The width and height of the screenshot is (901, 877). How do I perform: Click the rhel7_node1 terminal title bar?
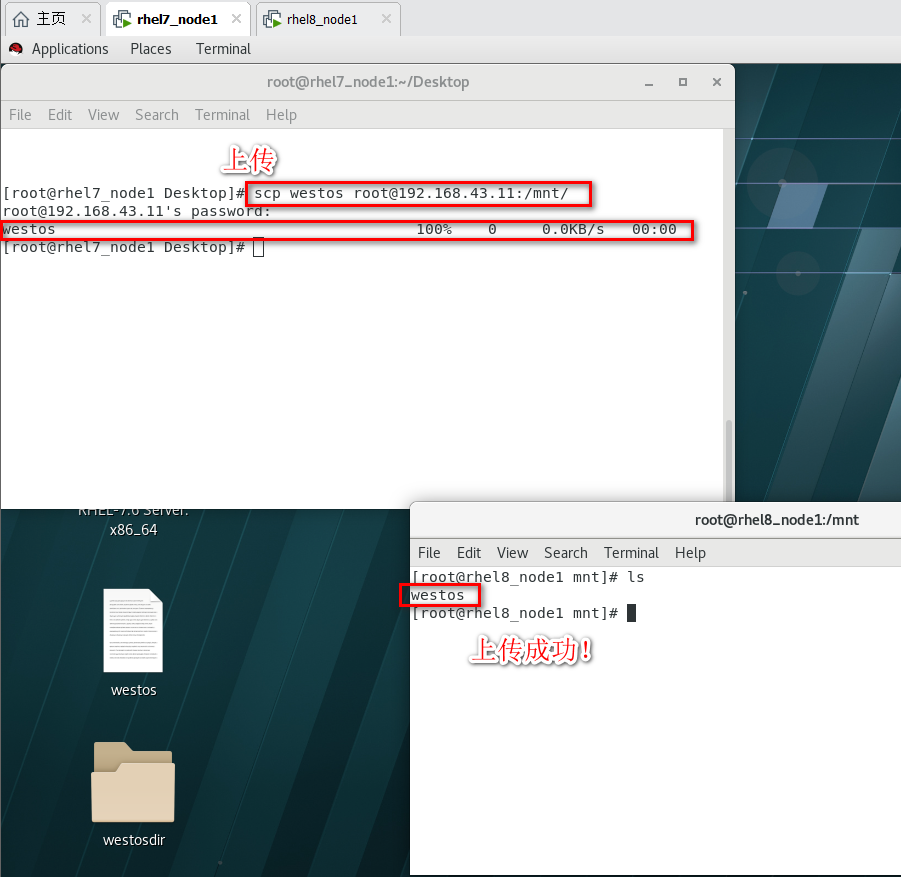click(368, 82)
